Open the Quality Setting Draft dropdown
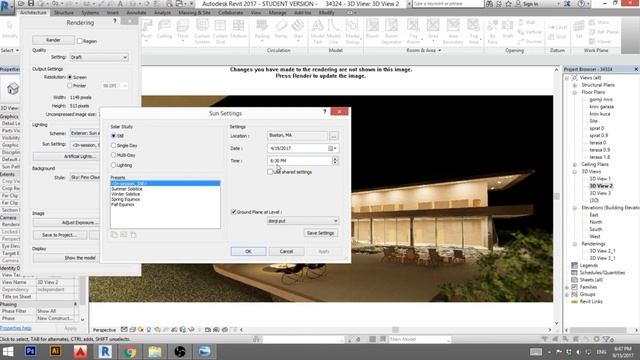640x360 pixels. click(99, 57)
